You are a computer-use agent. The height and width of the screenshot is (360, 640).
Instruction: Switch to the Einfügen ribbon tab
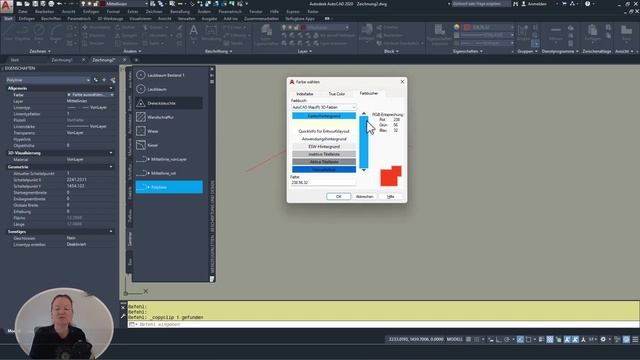coord(27,19)
